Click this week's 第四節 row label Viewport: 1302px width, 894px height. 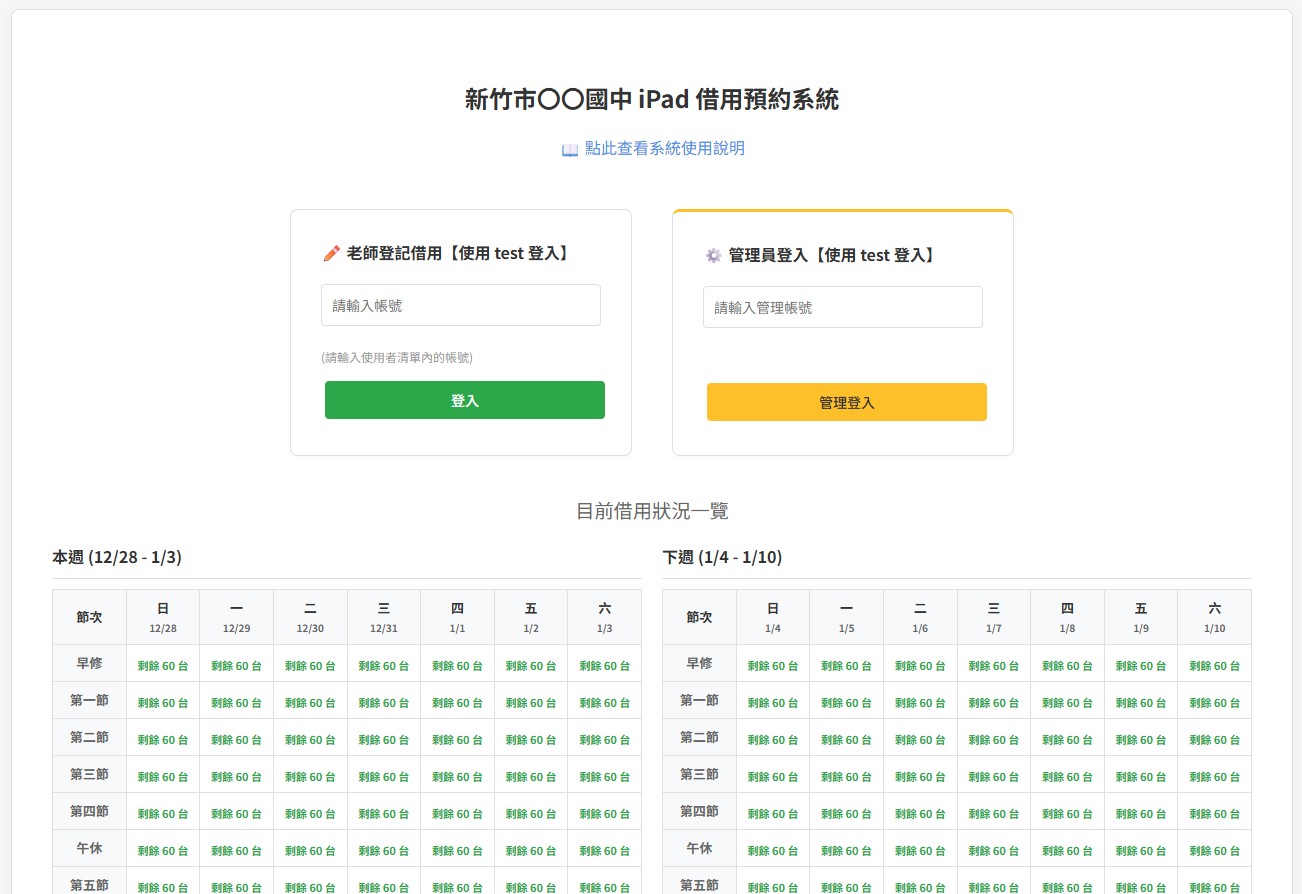[x=90, y=811]
